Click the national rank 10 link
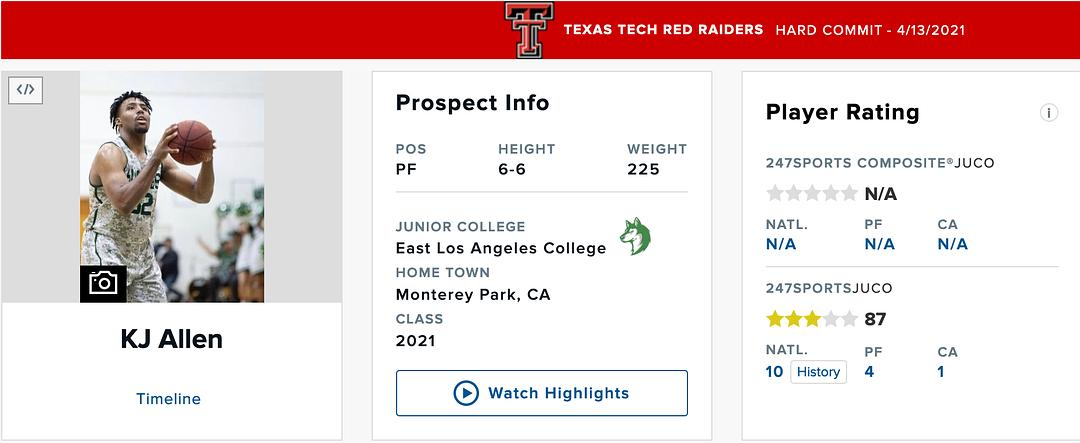This screenshot has width=1080, height=443. coord(774,372)
